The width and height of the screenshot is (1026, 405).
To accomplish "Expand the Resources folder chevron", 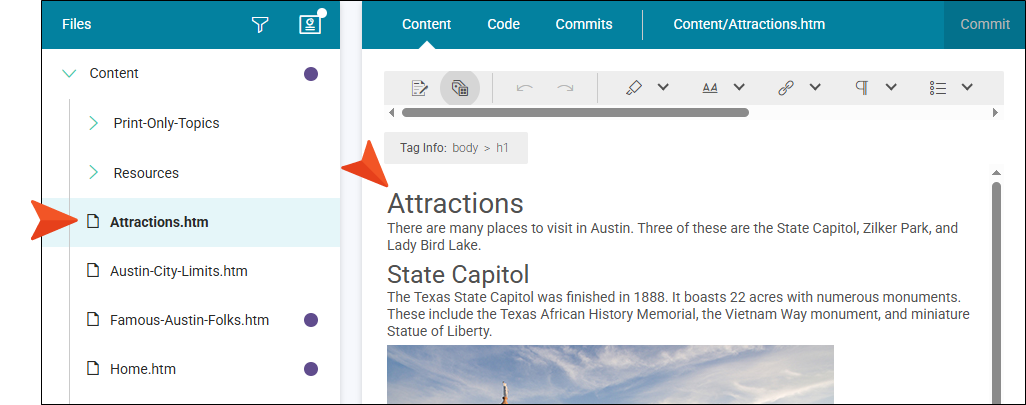I will pos(94,173).
